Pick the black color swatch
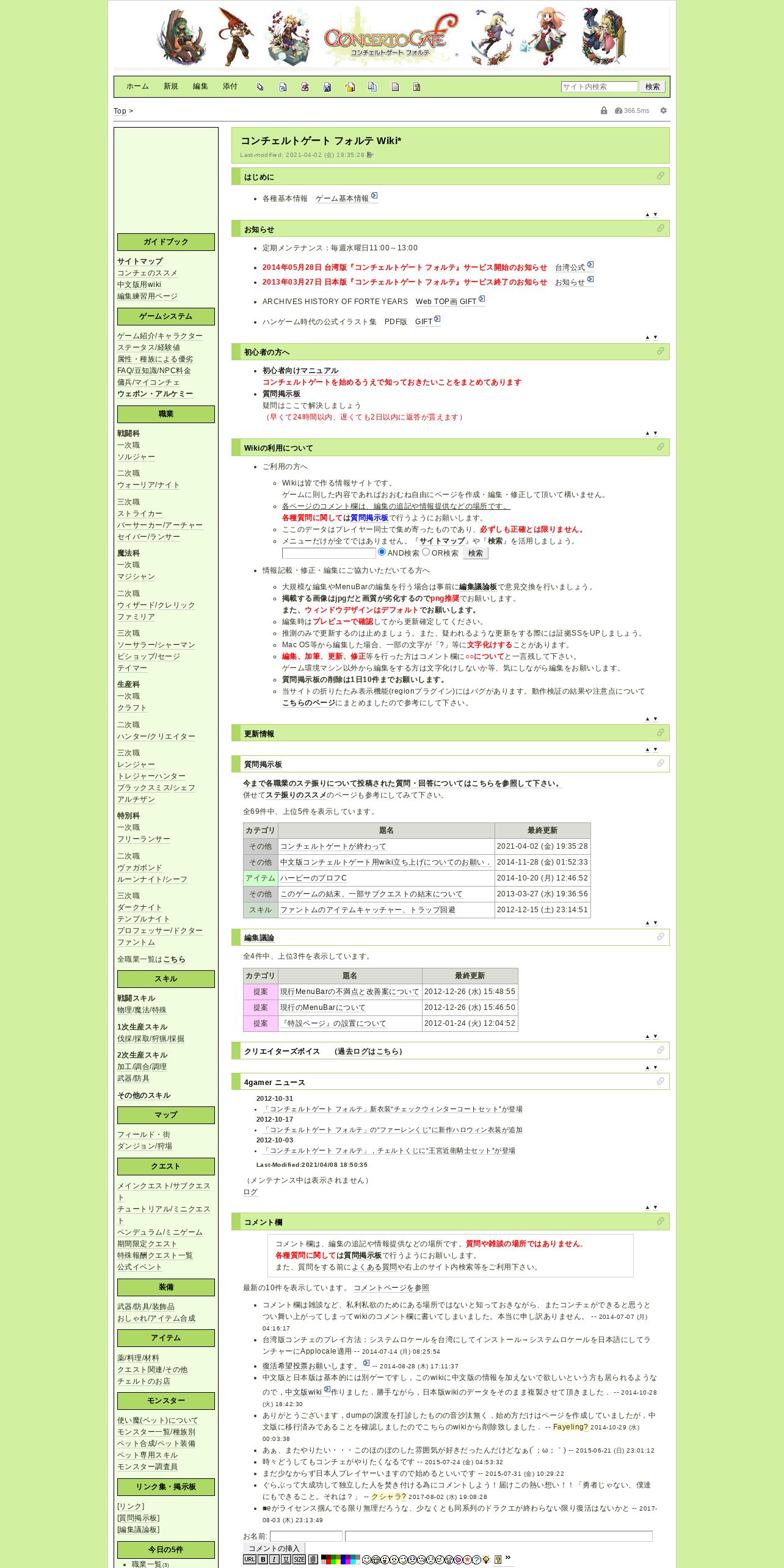The image size is (784, 1568). tap(324, 1557)
